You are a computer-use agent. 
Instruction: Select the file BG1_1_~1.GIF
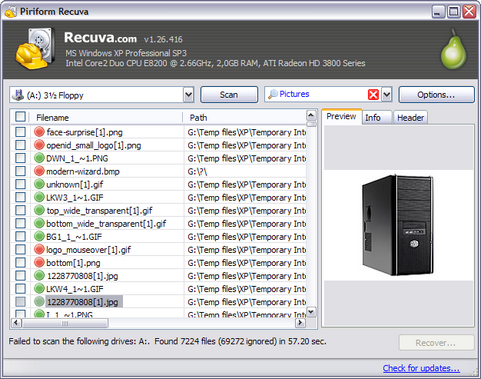pyautogui.click(x=74, y=237)
